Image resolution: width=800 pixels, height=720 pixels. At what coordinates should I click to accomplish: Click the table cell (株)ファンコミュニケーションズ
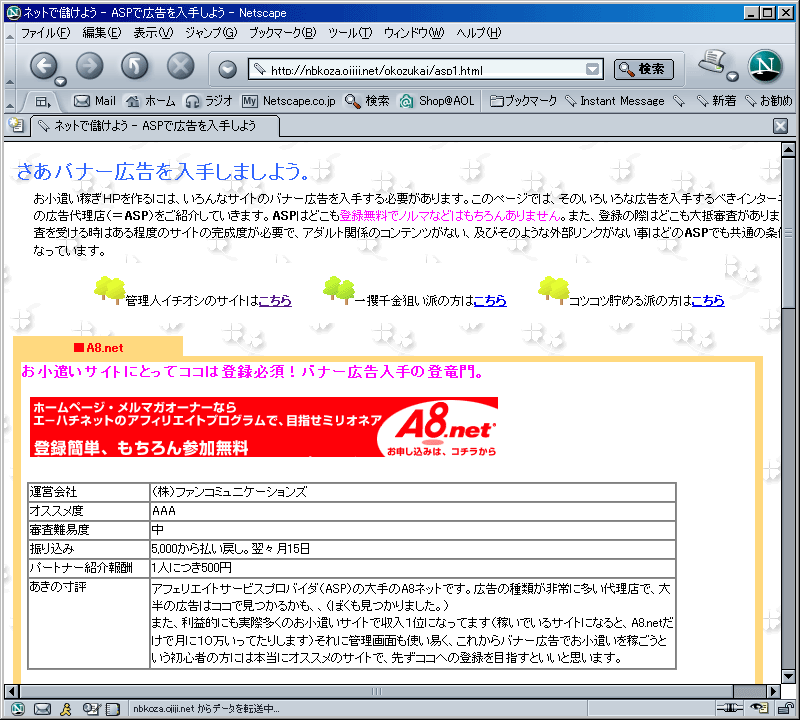click(413, 492)
